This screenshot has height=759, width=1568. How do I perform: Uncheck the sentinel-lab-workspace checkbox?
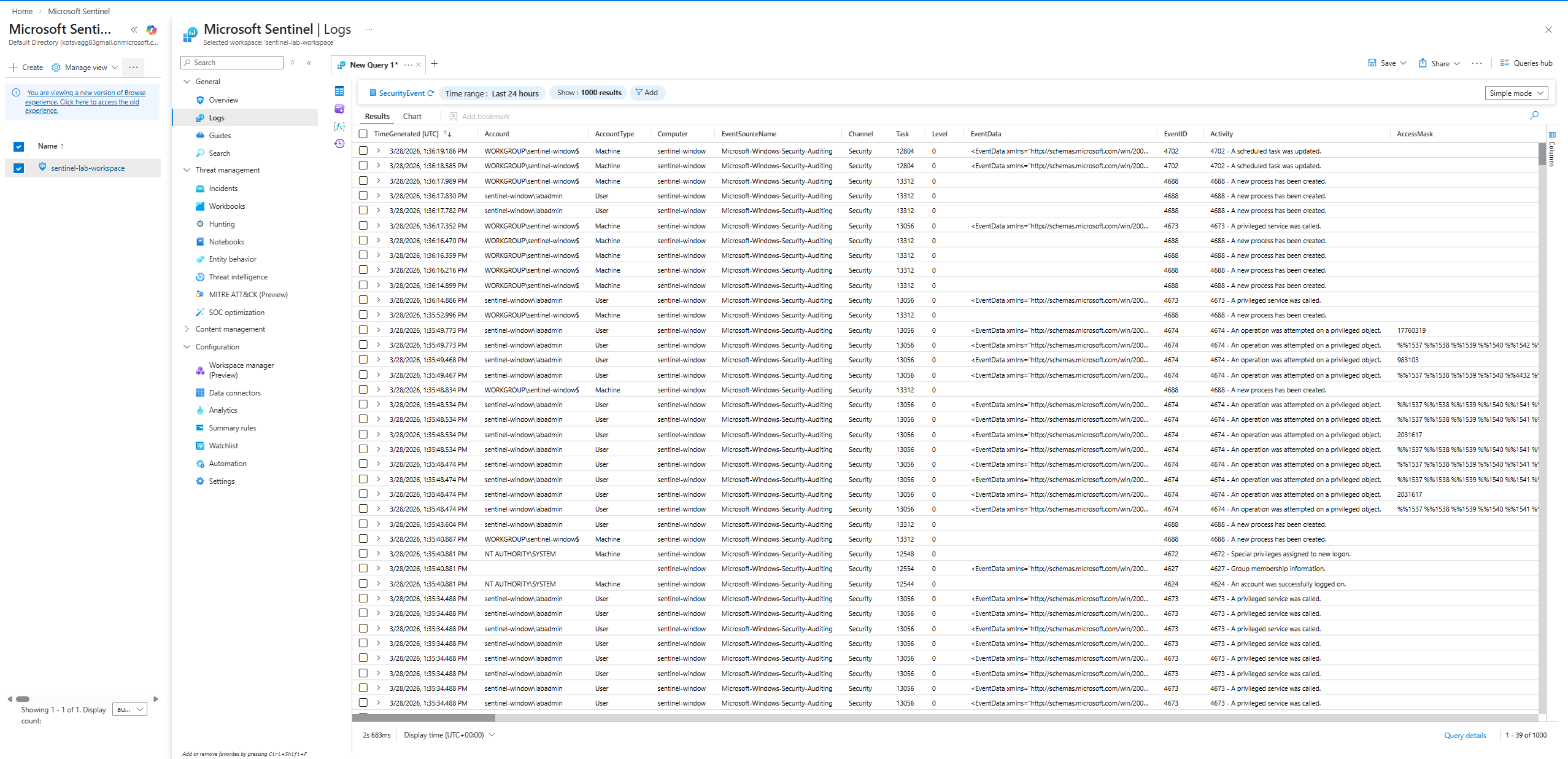click(x=19, y=168)
